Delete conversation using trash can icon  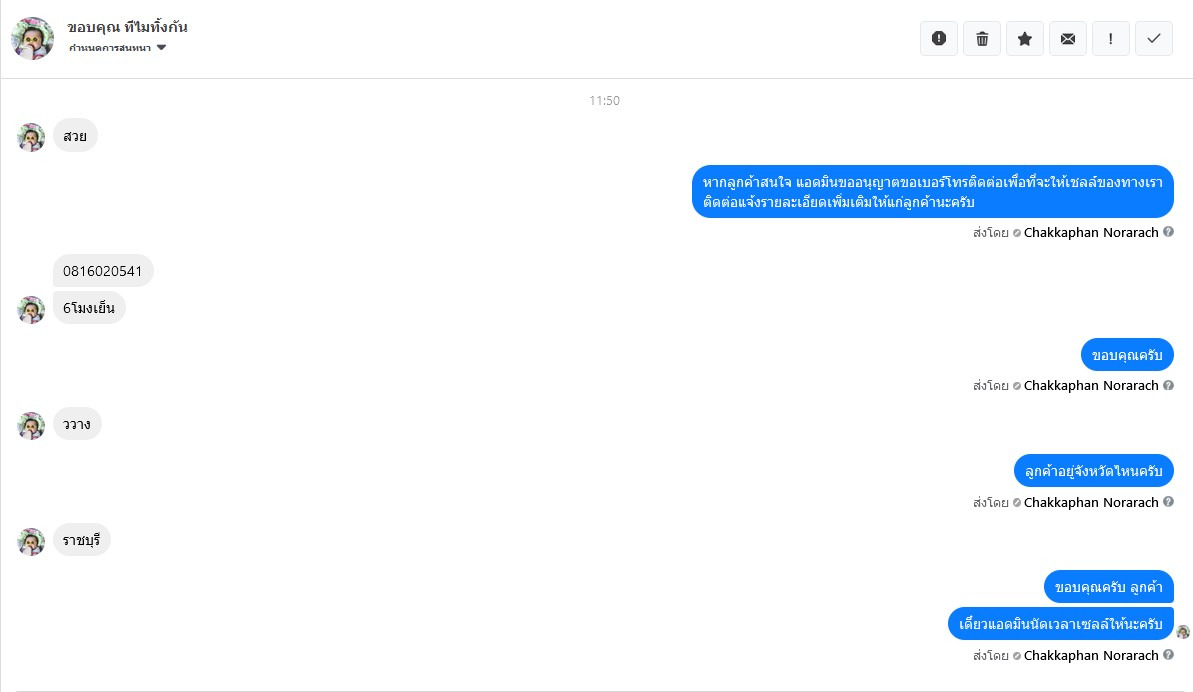(x=982, y=39)
